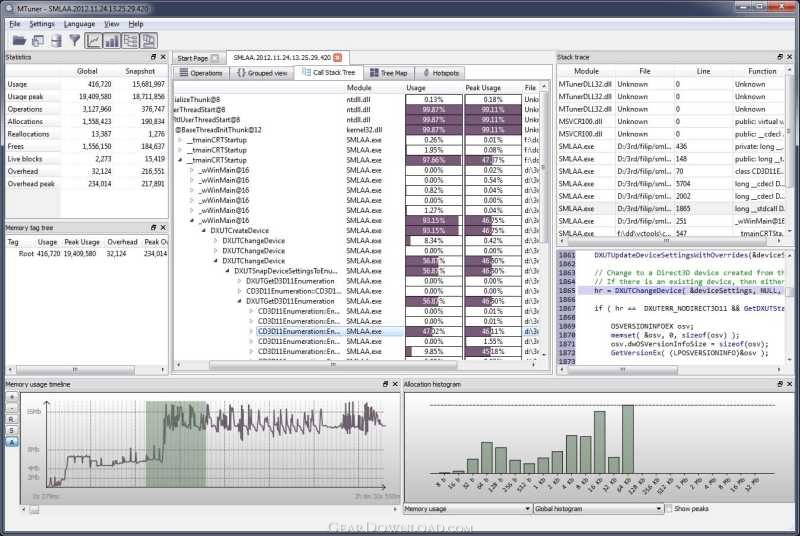Click the zoom in plus button on timeline
Screen dimensions: 800x536
pyautogui.click(x=12, y=396)
